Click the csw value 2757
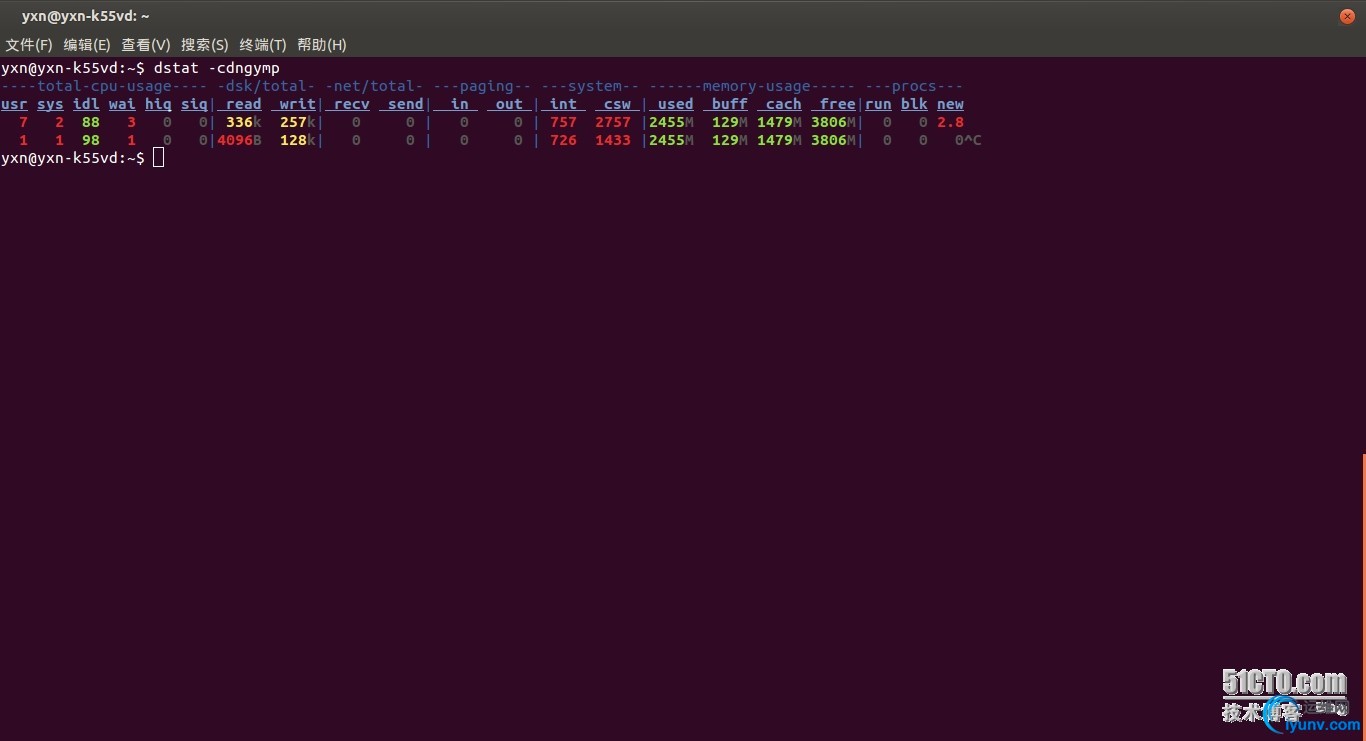Image resolution: width=1366 pixels, height=741 pixels. (x=613, y=122)
